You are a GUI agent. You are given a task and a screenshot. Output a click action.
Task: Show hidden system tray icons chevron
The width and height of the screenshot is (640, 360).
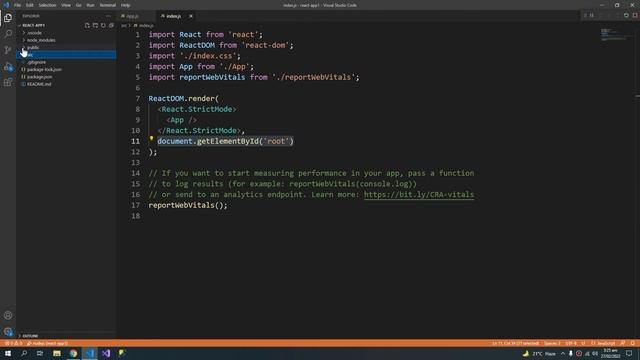click(x=562, y=353)
